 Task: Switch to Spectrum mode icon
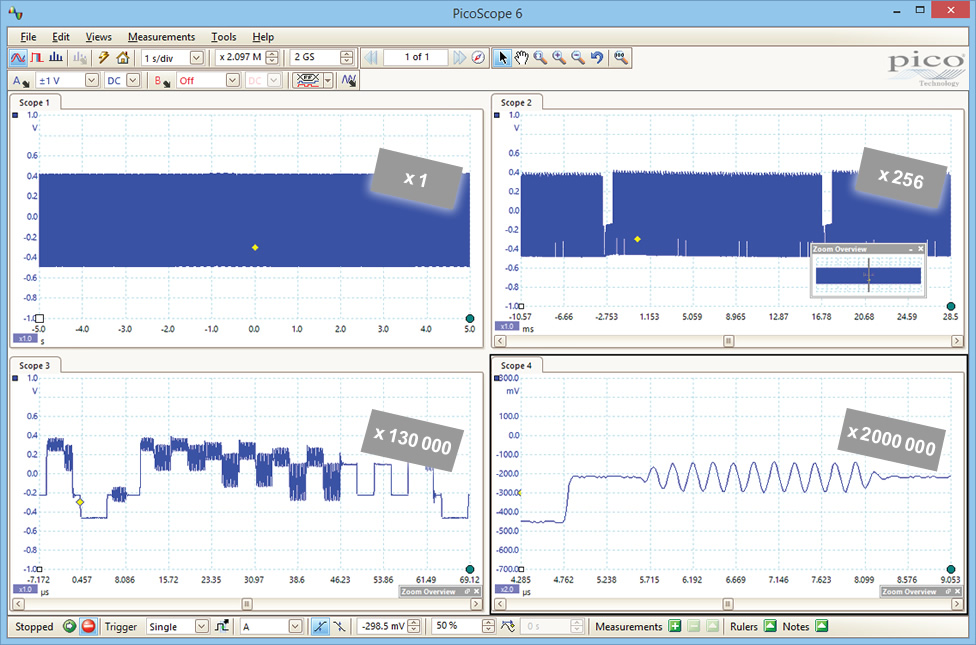[x=55, y=58]
